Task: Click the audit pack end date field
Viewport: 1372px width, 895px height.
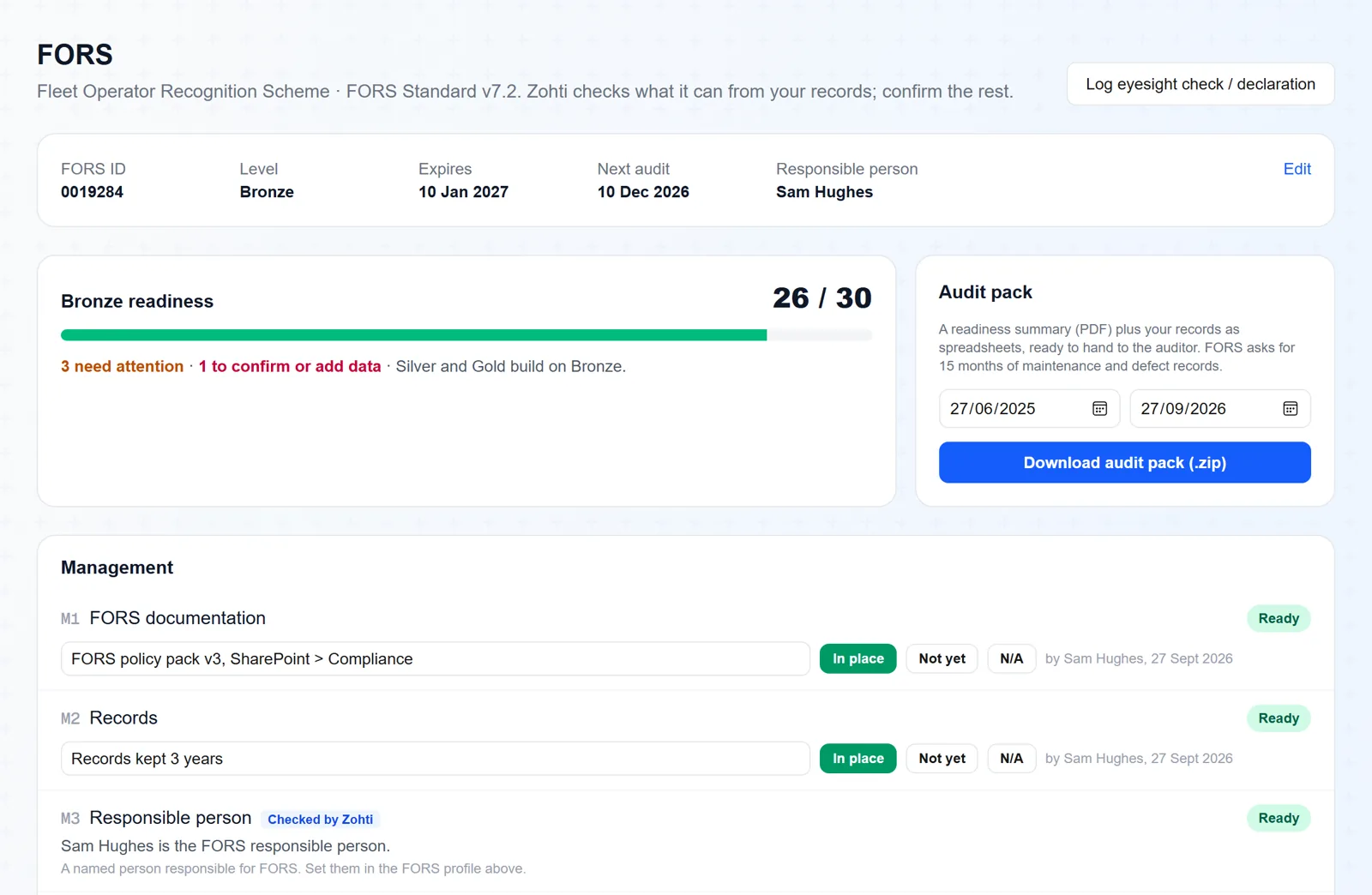Action: 1219,409
